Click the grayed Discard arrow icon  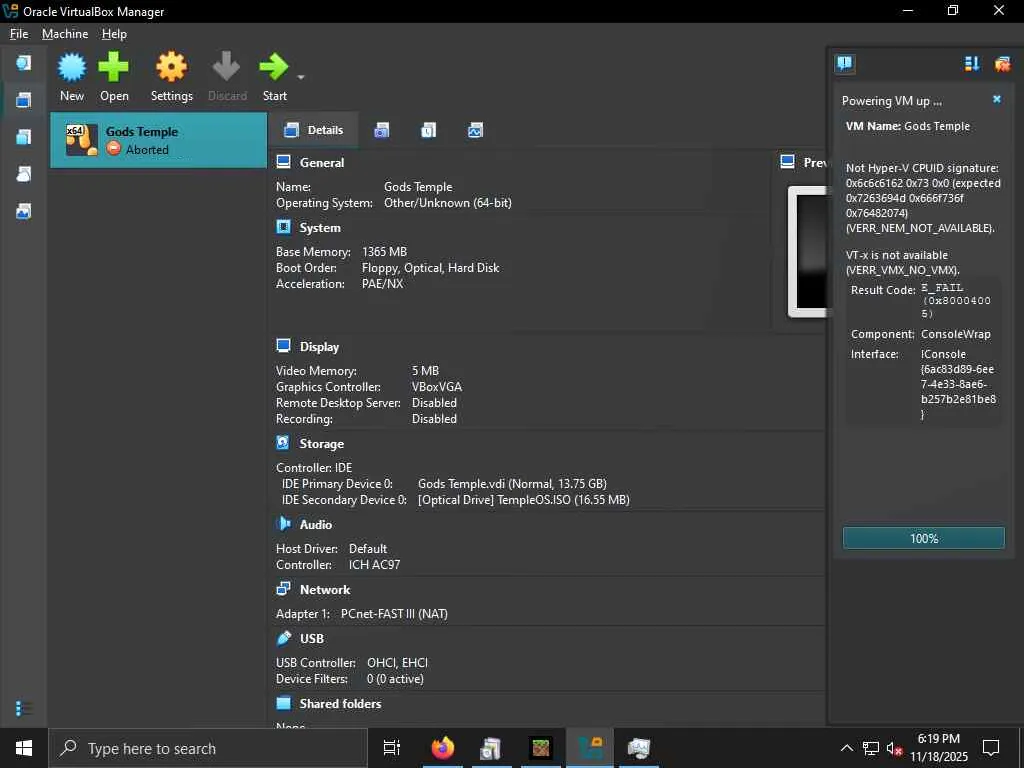(x=227, y=67)
